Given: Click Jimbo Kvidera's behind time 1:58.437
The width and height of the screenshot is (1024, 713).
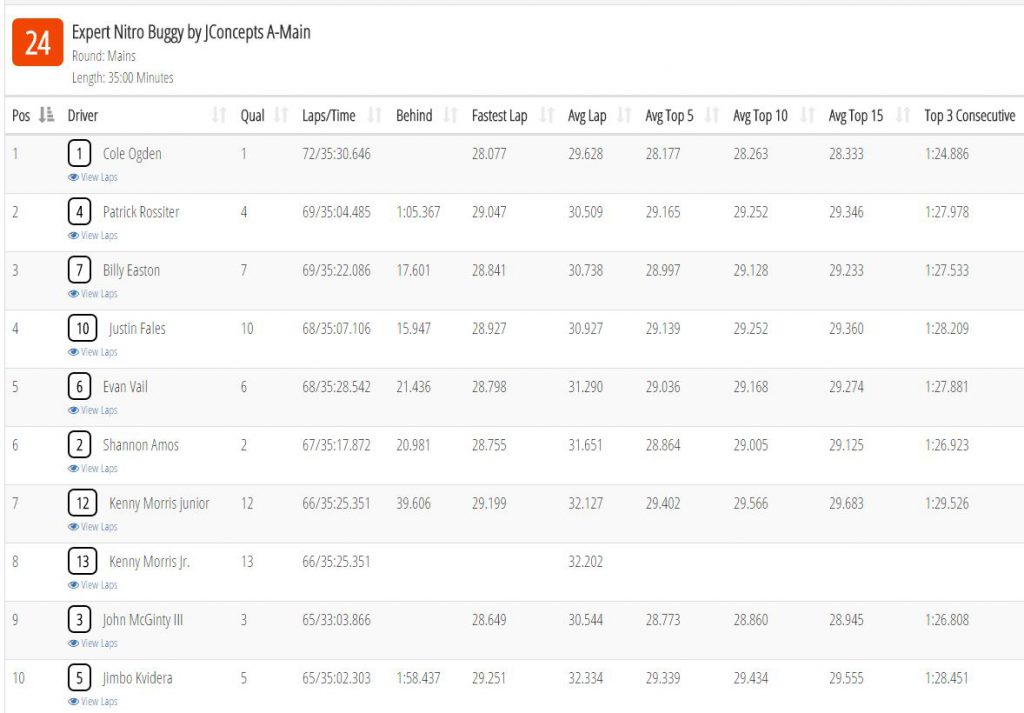Looking at the screenshot, I should 418,678.
